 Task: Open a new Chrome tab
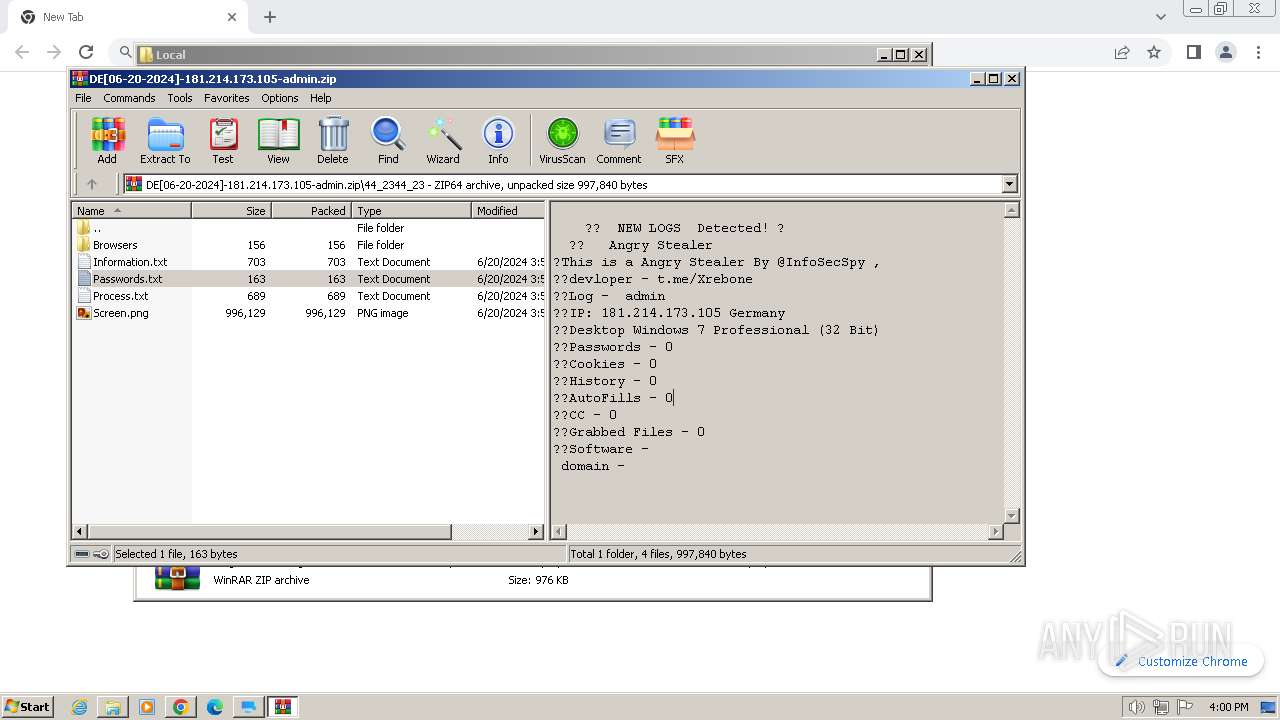270,17
